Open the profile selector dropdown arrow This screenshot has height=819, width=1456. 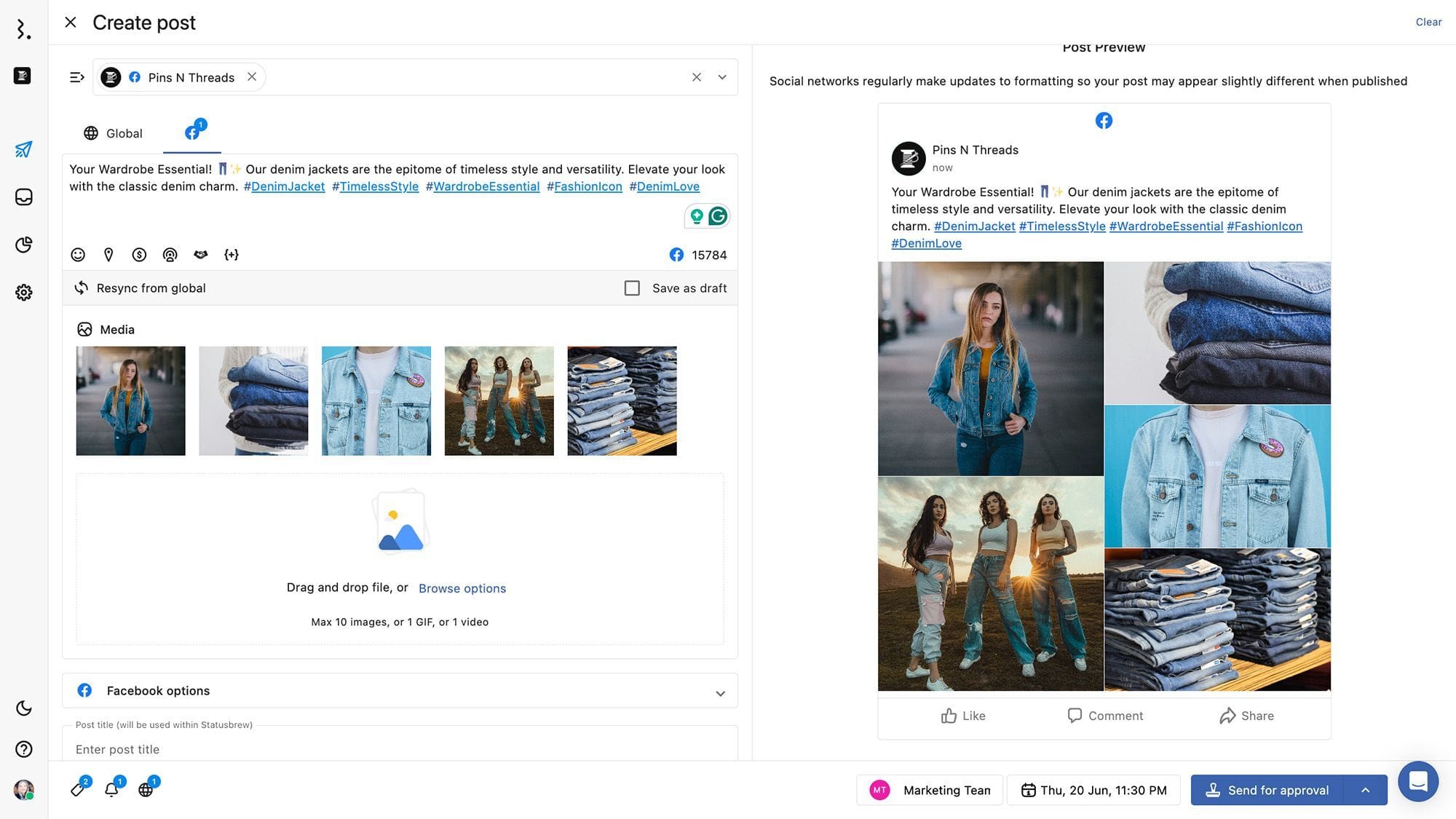coord(721,77)
